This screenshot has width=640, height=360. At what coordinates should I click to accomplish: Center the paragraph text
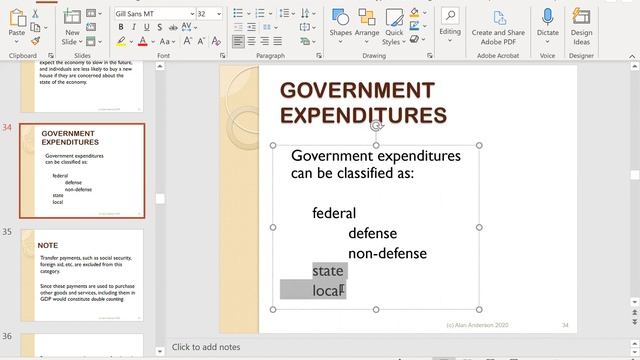tap(251, 41)
